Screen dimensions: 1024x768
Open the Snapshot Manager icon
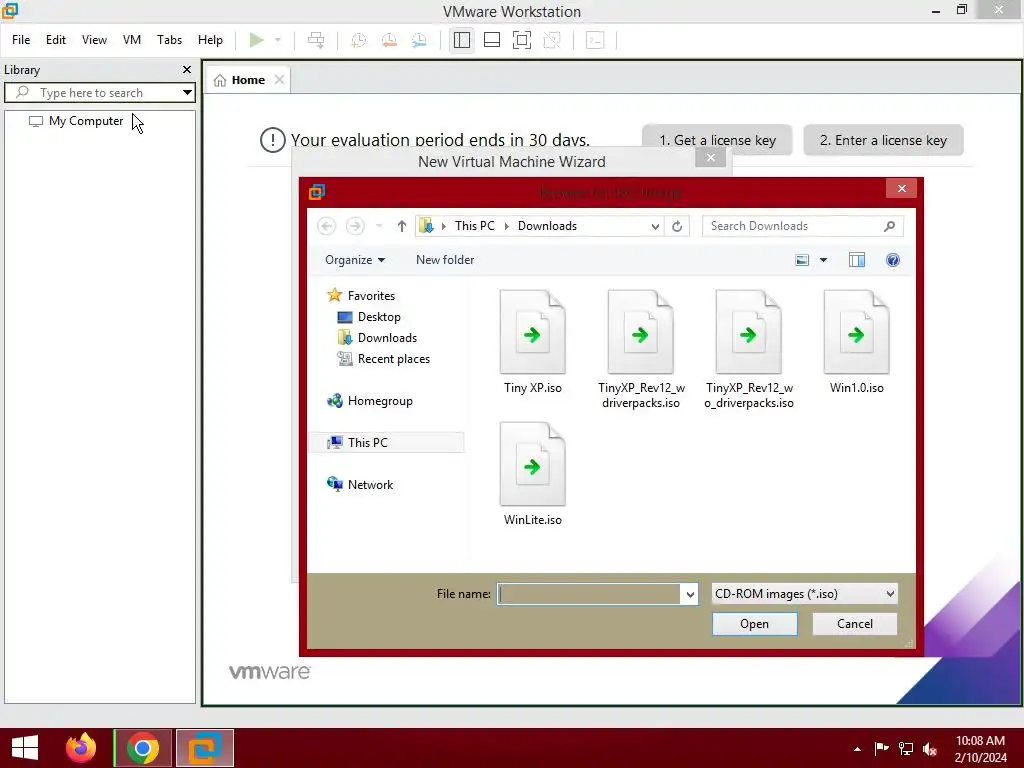pyautogui.click(x=419, y=40)
